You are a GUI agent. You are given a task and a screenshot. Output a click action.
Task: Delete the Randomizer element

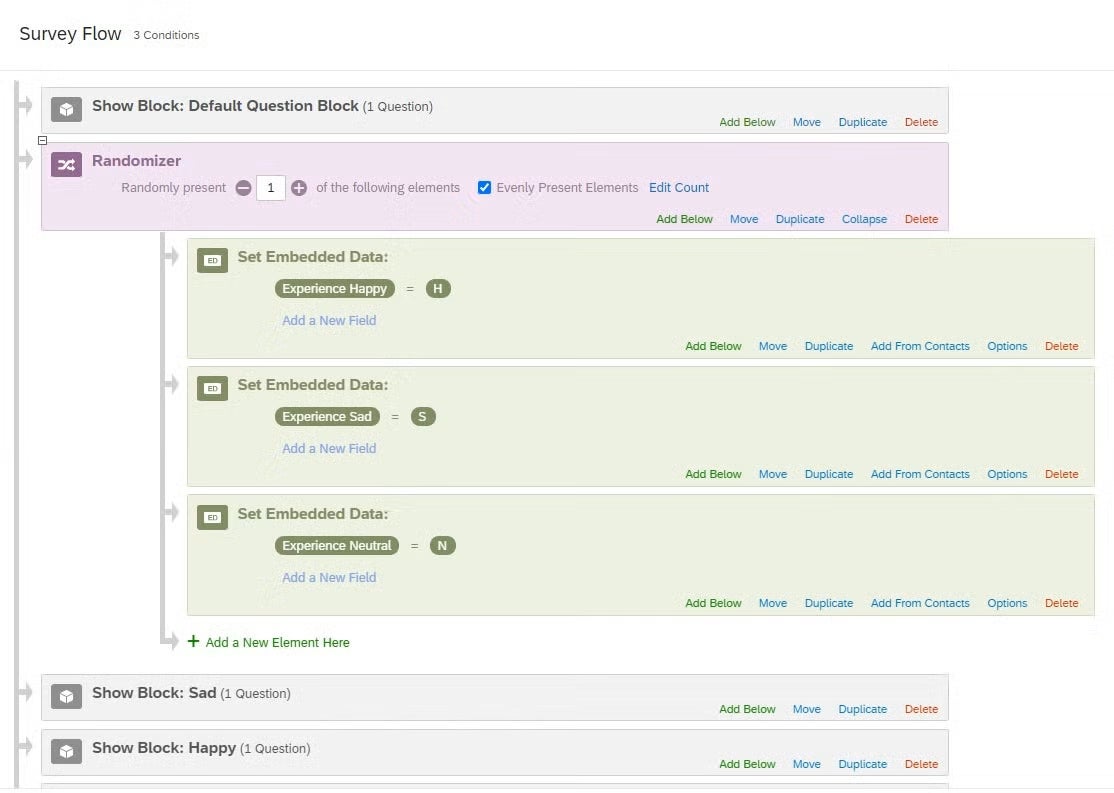tap(921, 219)
